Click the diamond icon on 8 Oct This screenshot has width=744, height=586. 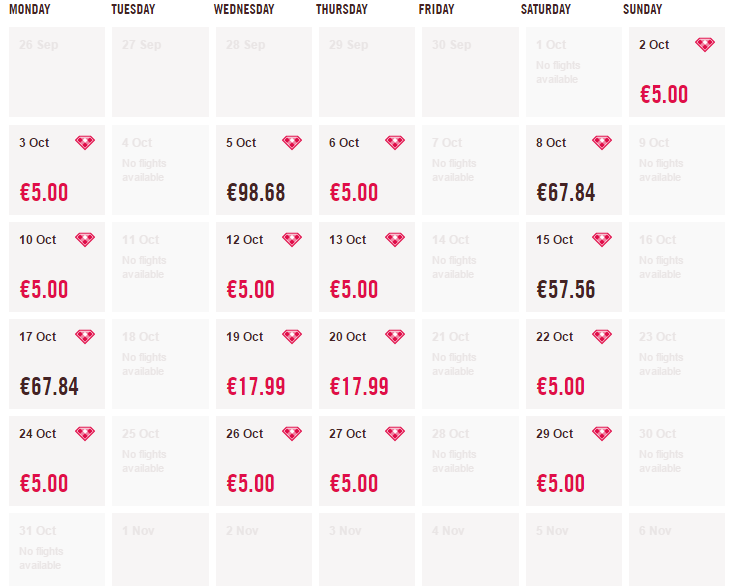click(602, 143)
